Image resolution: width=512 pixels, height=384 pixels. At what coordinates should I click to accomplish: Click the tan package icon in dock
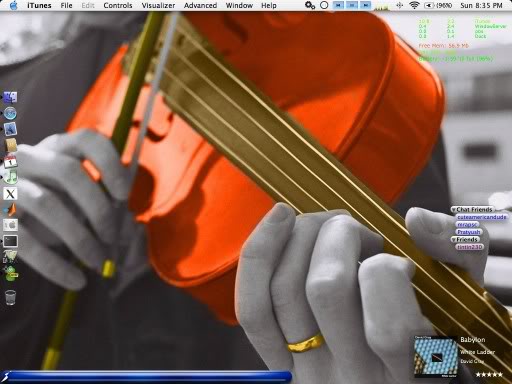pos(11,145)
